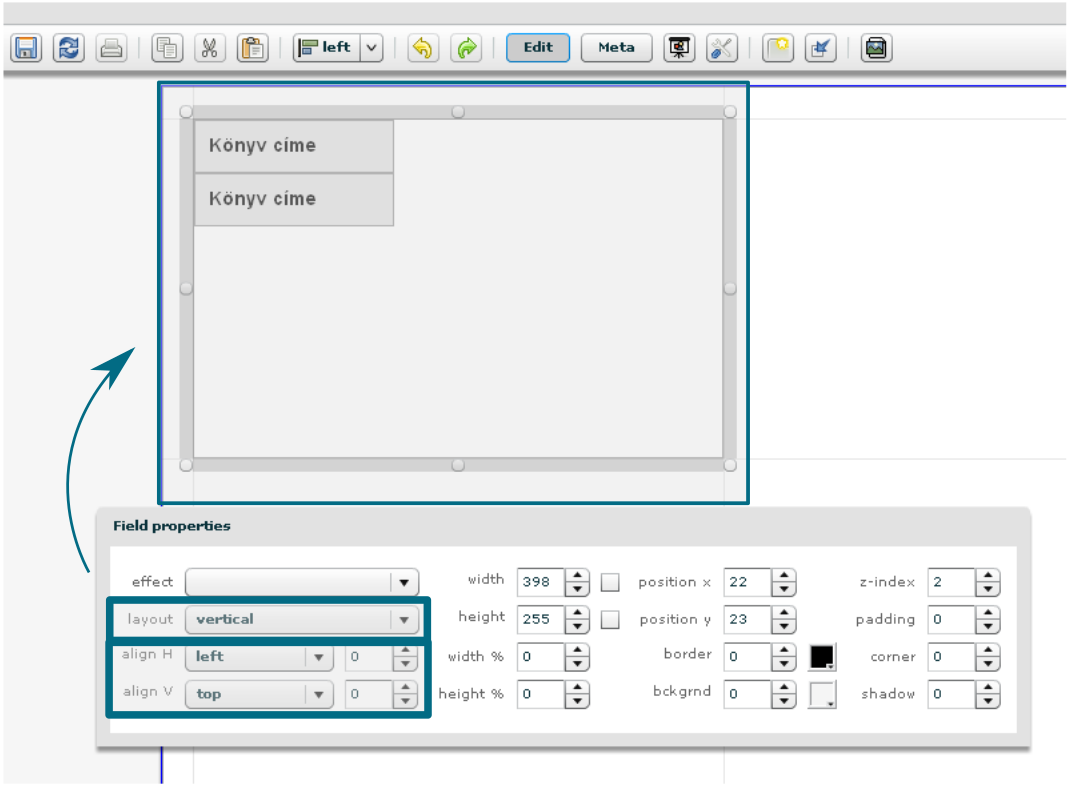Open the layout dropdown showing vertical
Image resolution: width=1070 pixels, height=787 pixels.
point(403,620)
